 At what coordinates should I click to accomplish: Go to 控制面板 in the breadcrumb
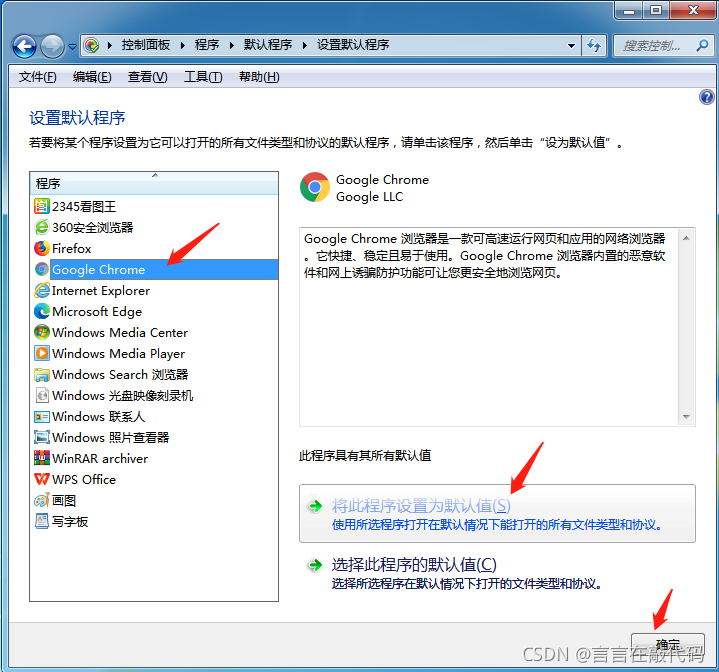click(x=146, y=45)
